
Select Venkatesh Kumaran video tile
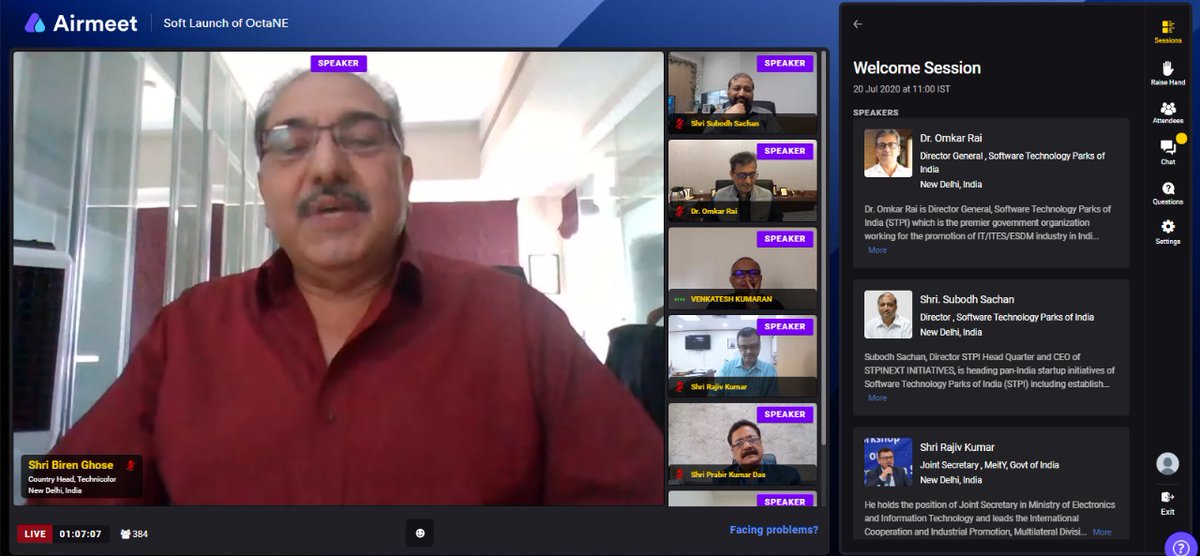[x=742, y=267]
